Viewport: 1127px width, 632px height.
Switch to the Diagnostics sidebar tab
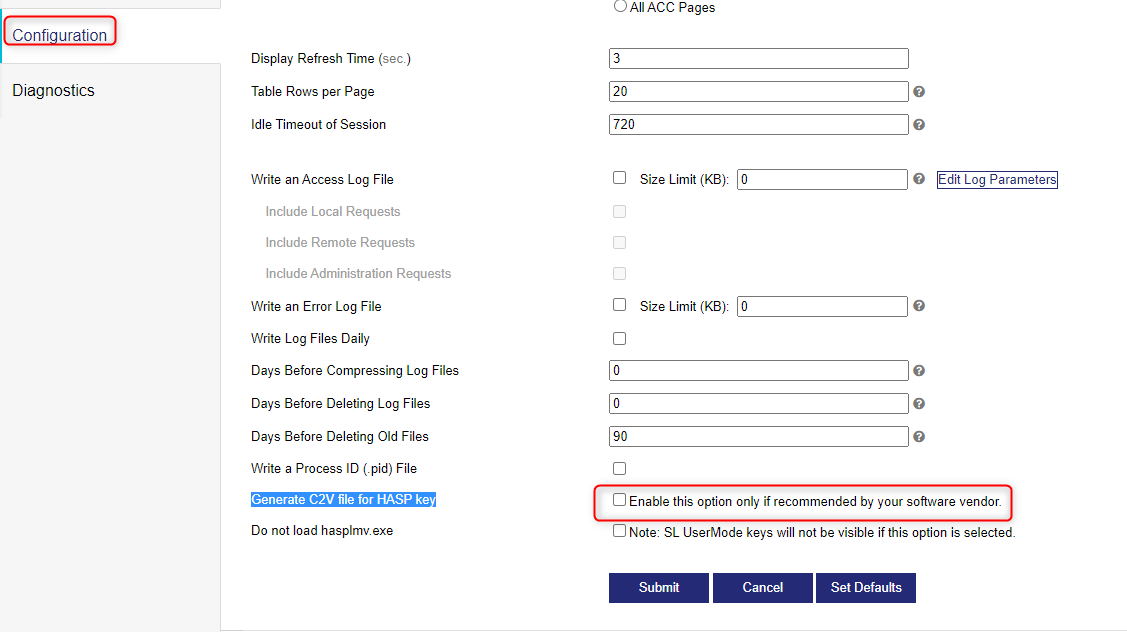(54, 90)
